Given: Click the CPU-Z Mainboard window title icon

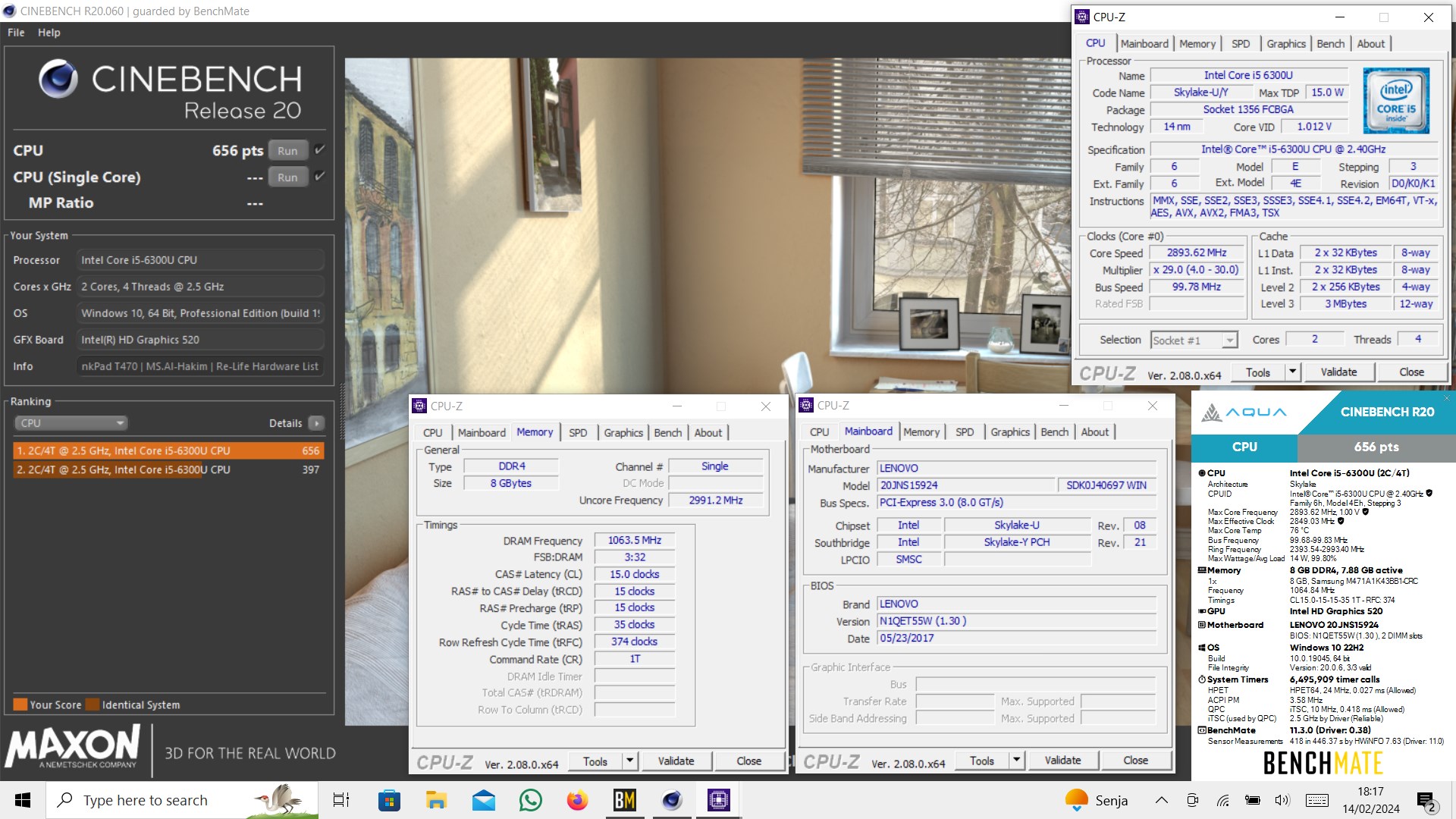Looking at the screenshot, I should pos(806,405).
